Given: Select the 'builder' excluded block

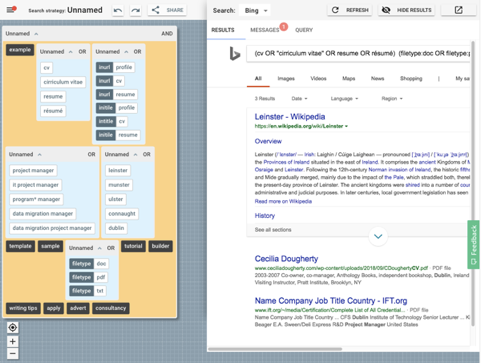Looking at the screenshot, I should point(160,246).
